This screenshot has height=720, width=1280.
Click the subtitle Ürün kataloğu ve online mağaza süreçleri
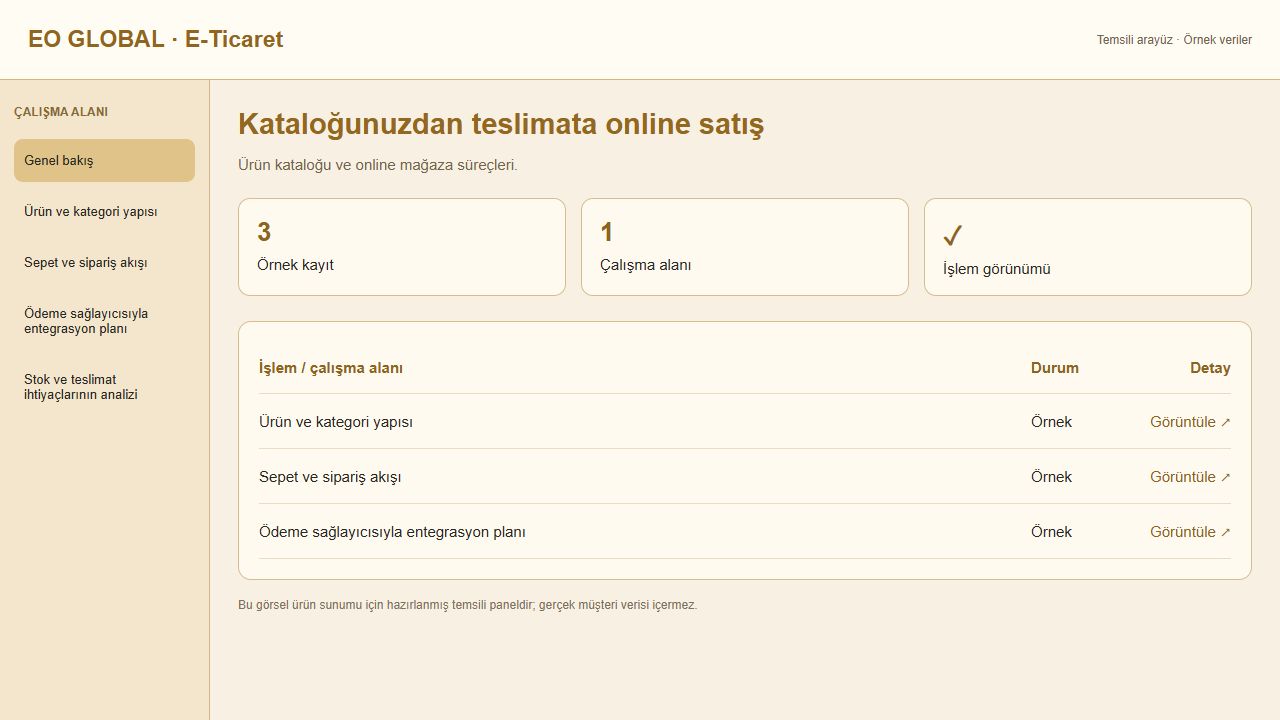378,165
